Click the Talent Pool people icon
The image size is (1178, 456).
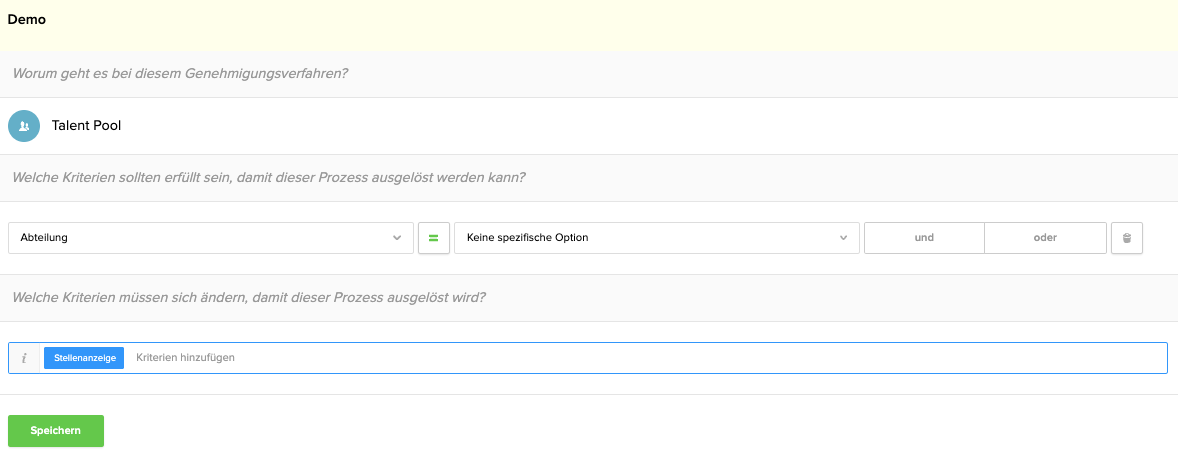(x=24, y=126)
